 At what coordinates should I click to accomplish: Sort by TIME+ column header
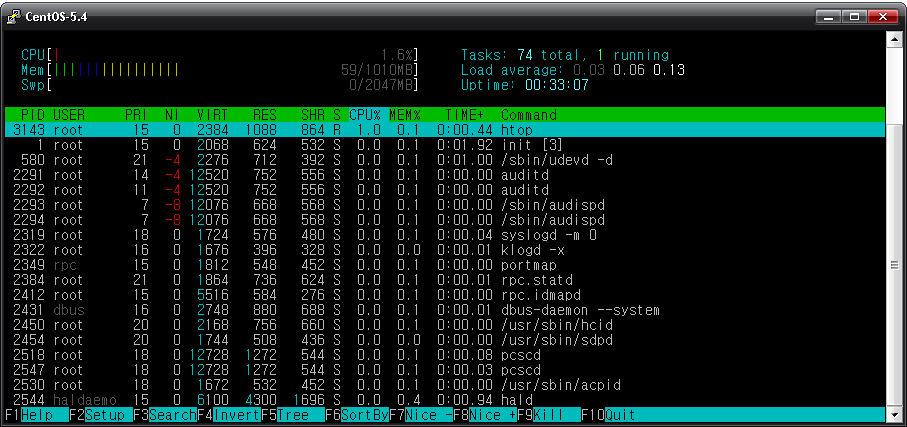pos(464,115)
